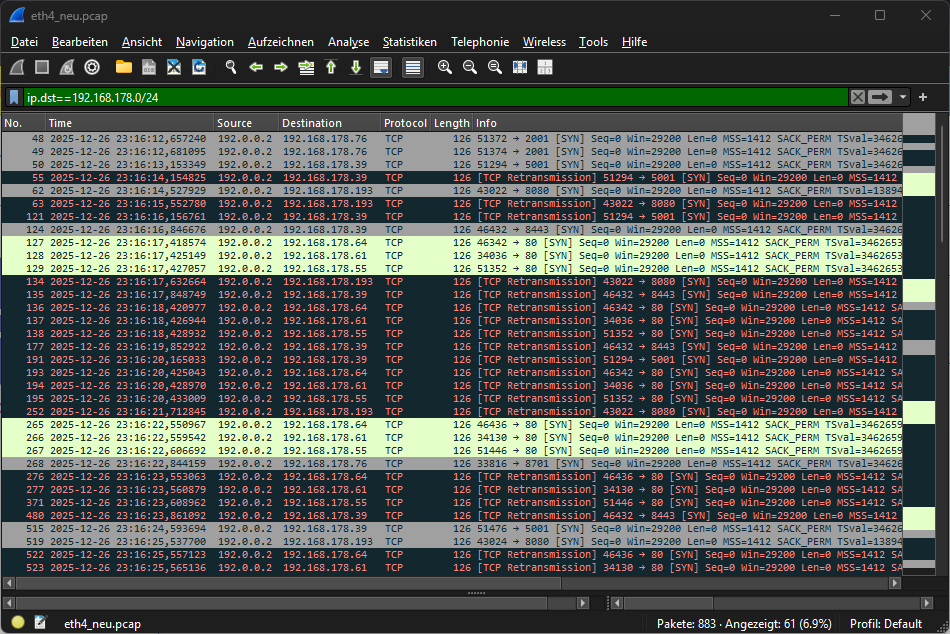Open a capture file with the folder icon
This screenshot has width=950, height=634.
tap(124, 67)
